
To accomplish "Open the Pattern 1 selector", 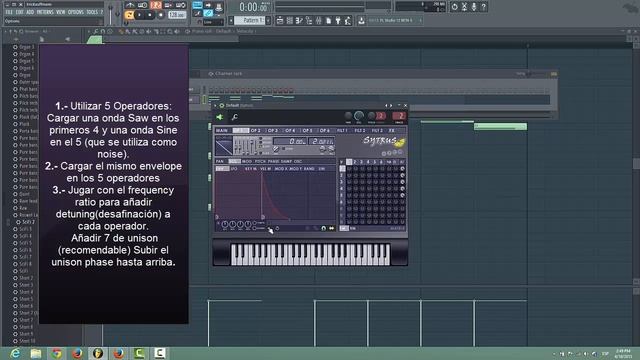I will (x=249, y=20).
